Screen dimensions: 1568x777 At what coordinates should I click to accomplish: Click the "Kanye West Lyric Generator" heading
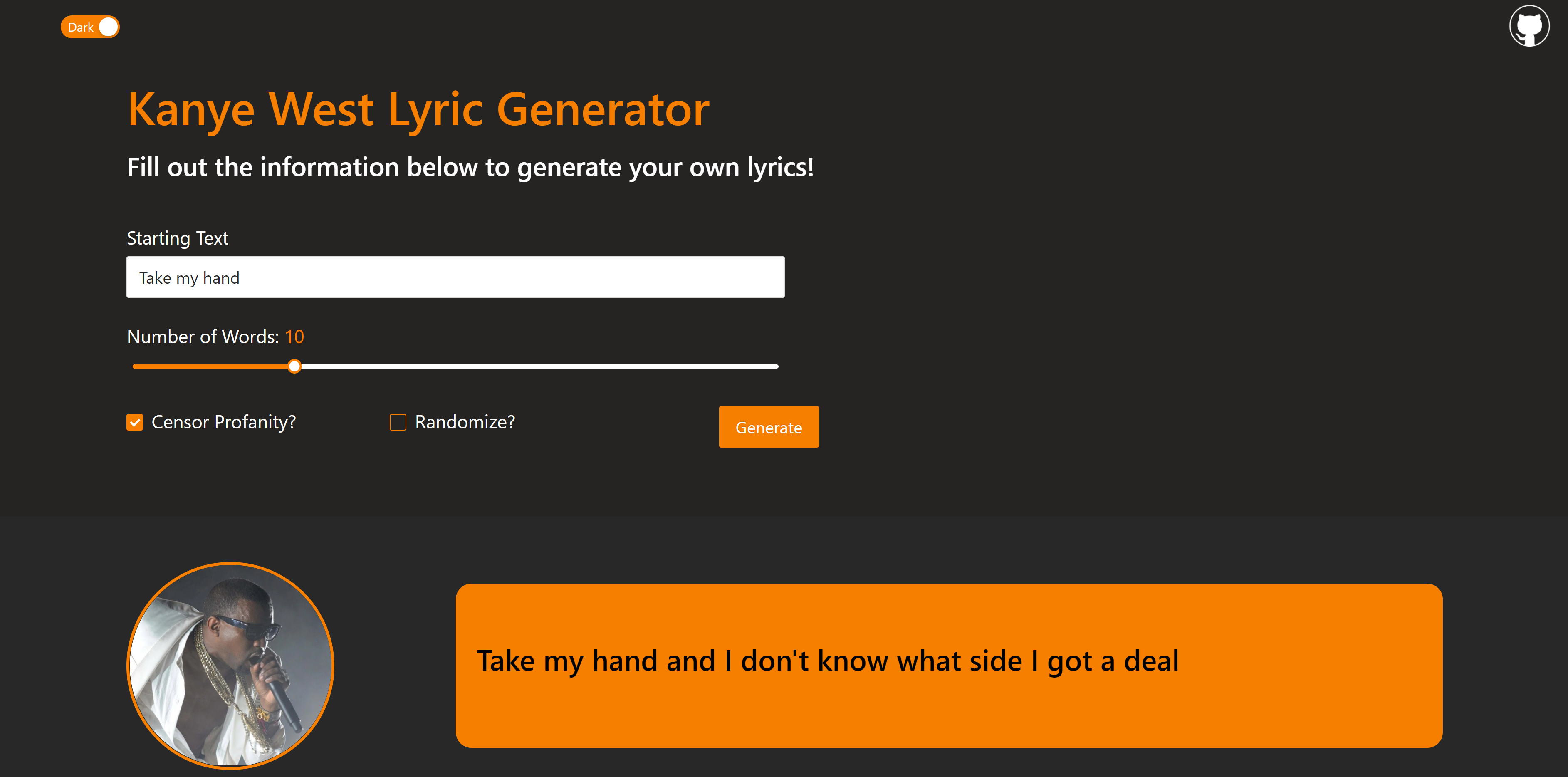click(418, 110)
